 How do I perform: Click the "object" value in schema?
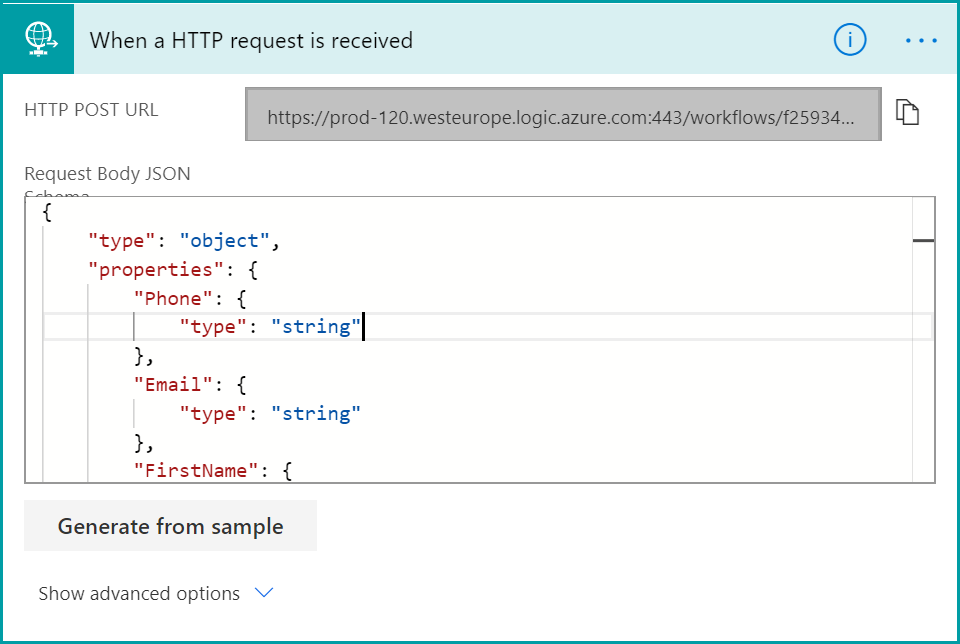(x=224, y=241)
